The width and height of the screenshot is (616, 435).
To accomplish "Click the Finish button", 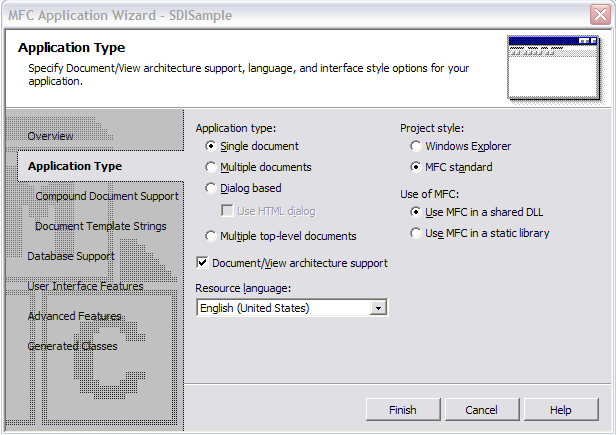I will pyautogui.click(x=403, y=410).
